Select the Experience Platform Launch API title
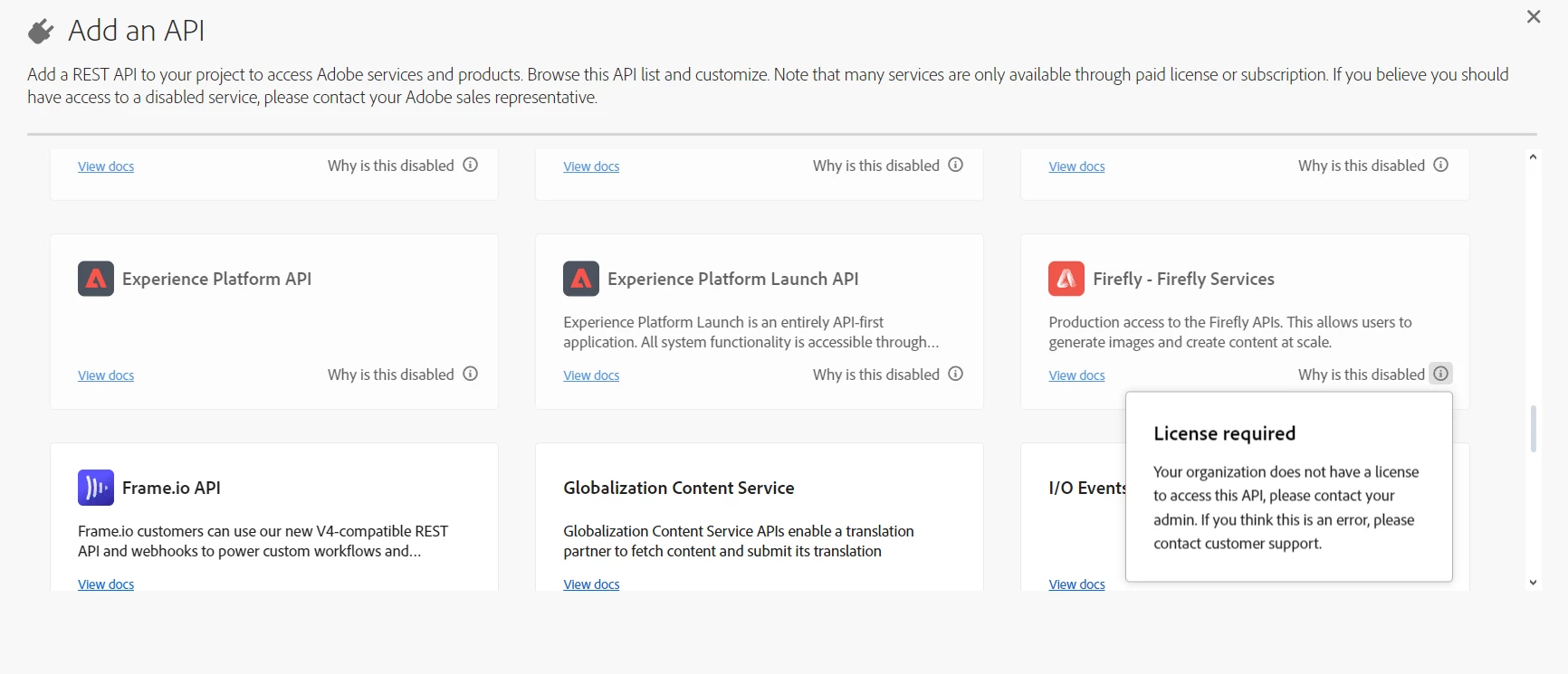This screenshot has width=1568, height=674. click(x=733, y=279)
